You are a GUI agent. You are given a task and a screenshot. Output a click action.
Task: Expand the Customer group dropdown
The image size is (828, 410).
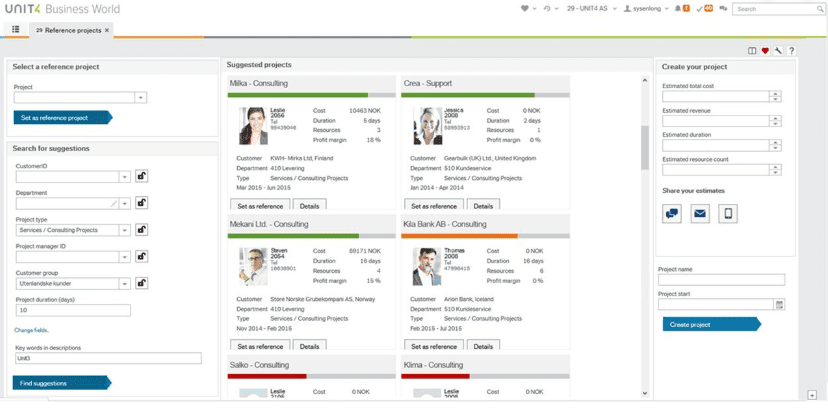pos(125,284)
